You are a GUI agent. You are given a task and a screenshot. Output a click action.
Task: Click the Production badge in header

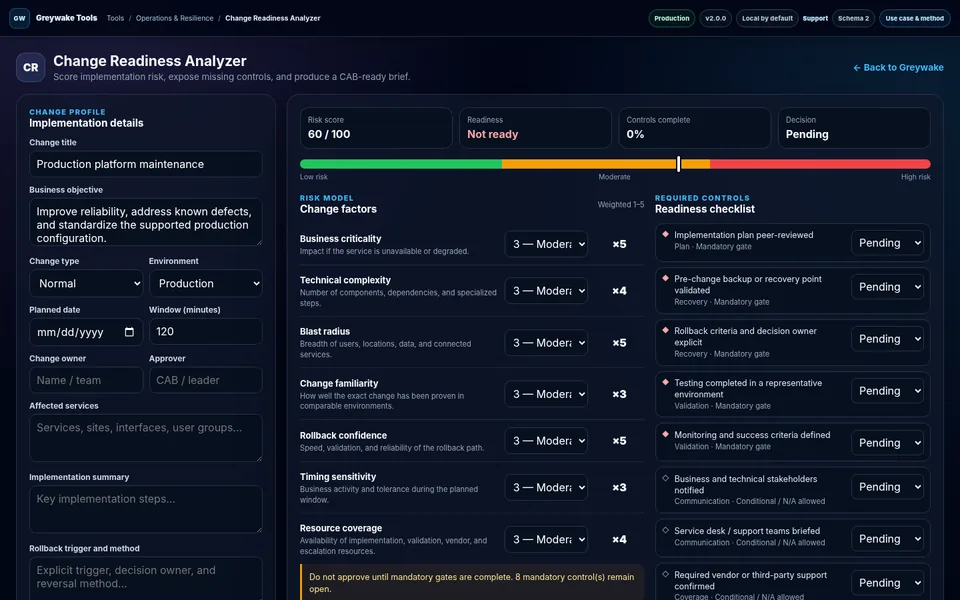[672, 18]
